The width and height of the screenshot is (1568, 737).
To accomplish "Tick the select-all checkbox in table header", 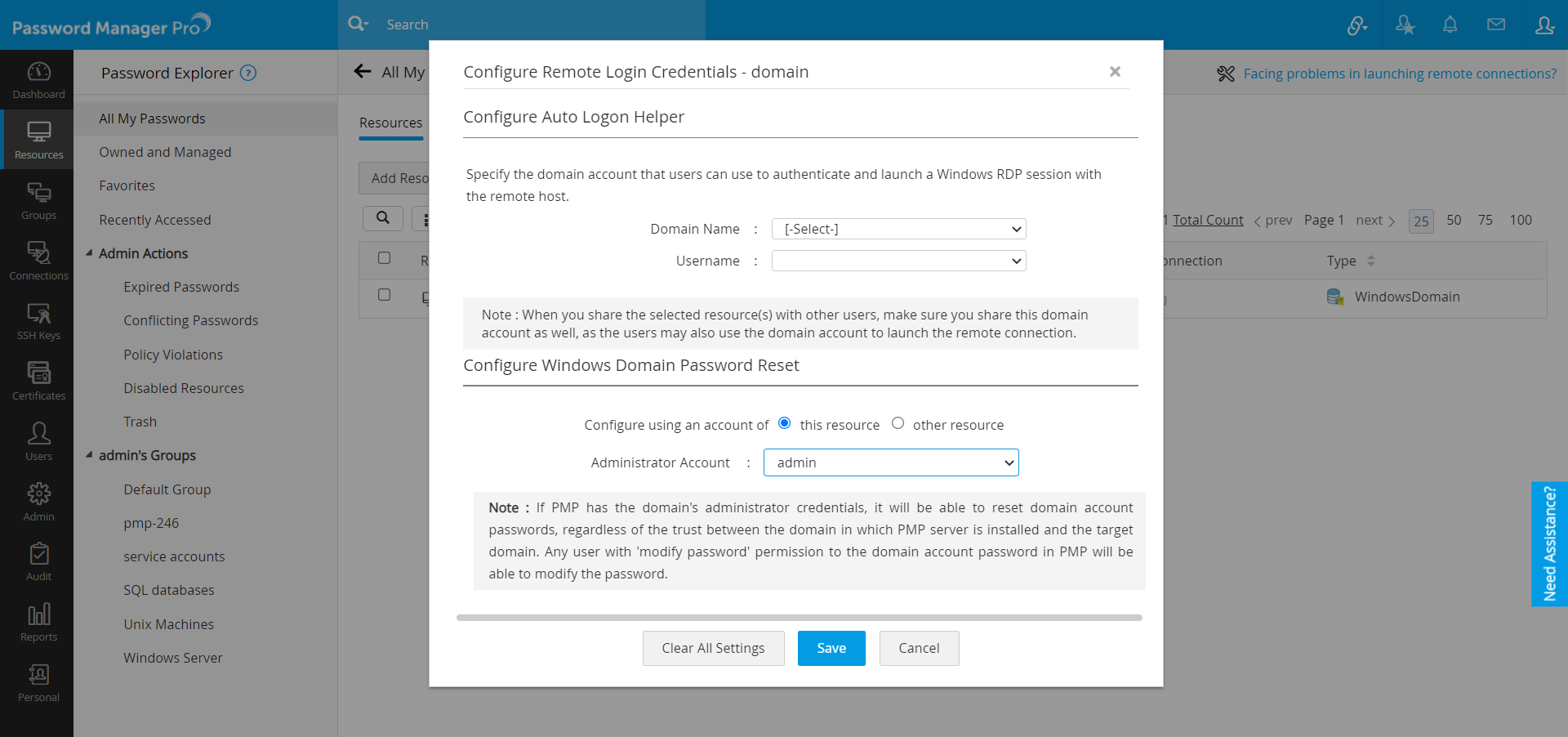I will click(x=384, y=258).
